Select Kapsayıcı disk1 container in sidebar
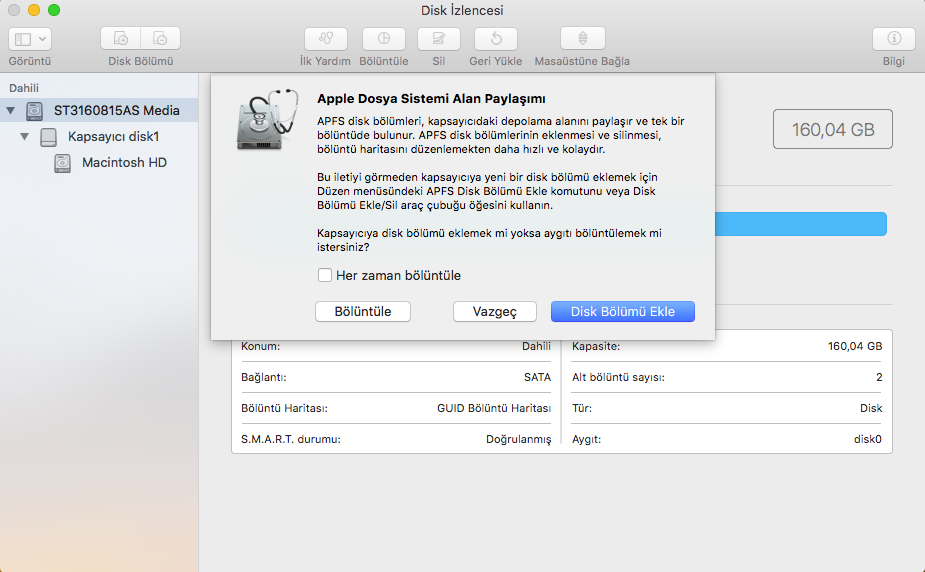This screenshot has height=572, width=925. [x=113, y=136]
